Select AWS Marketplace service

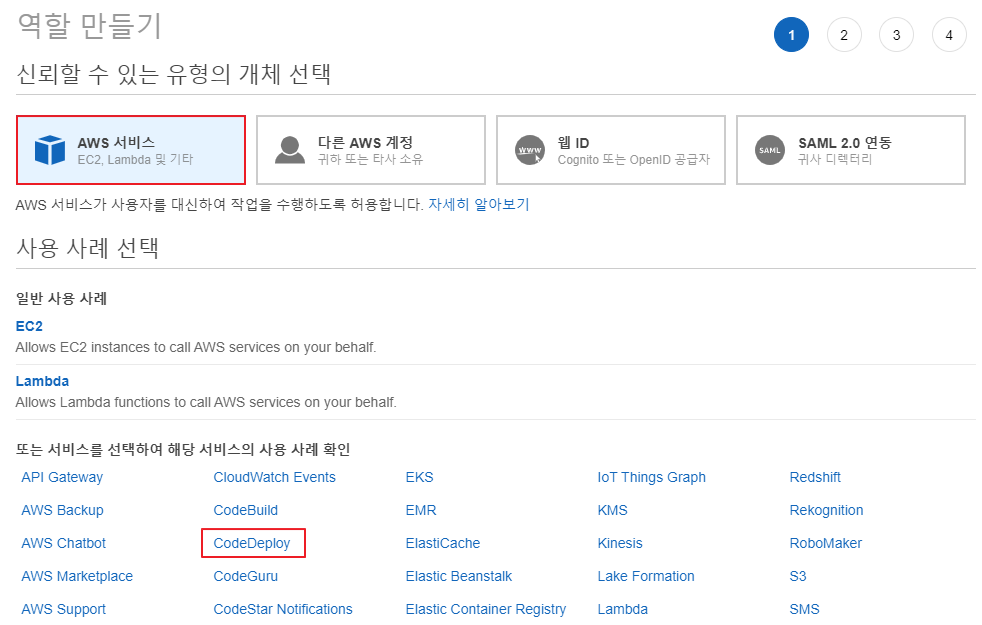pyautogui.click(x=77, y=576)
